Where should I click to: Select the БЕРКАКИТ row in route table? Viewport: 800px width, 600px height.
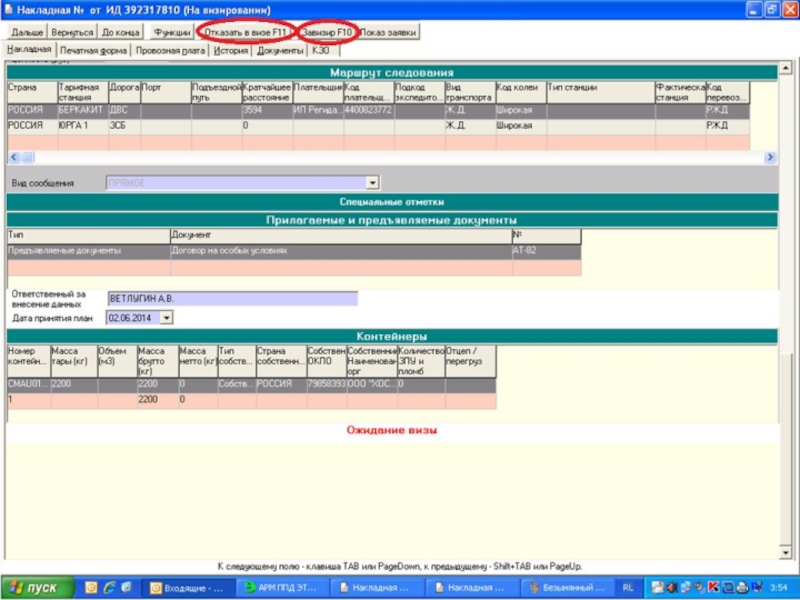point(80,110)
